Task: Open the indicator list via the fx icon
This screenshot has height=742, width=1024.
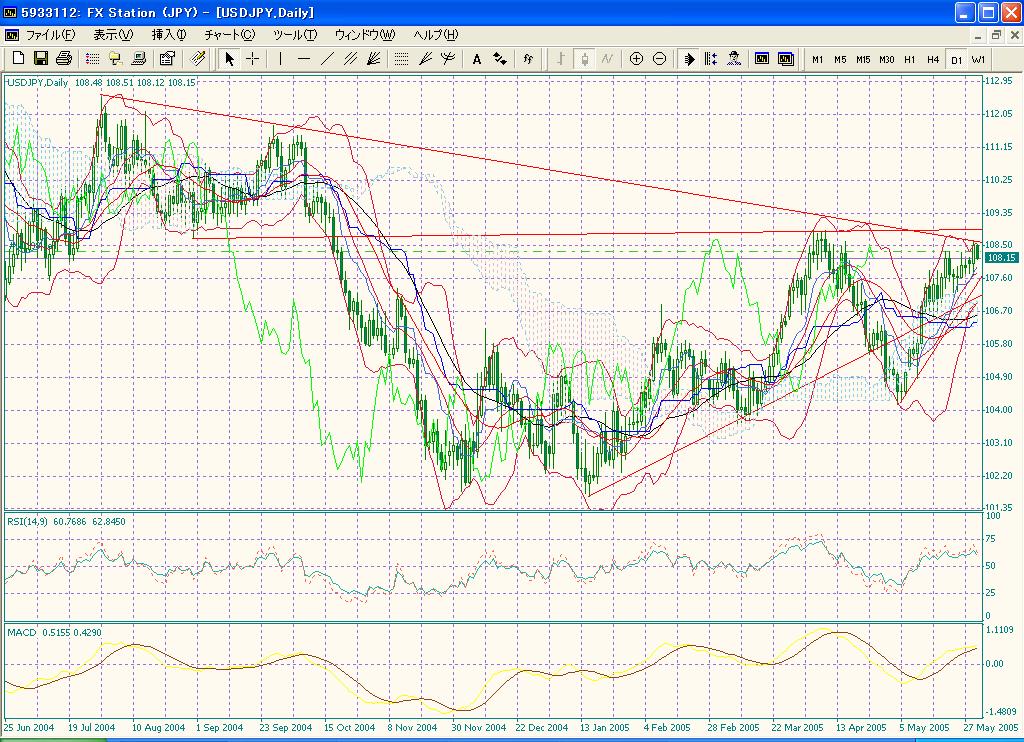Action: (x=527, y=59)
